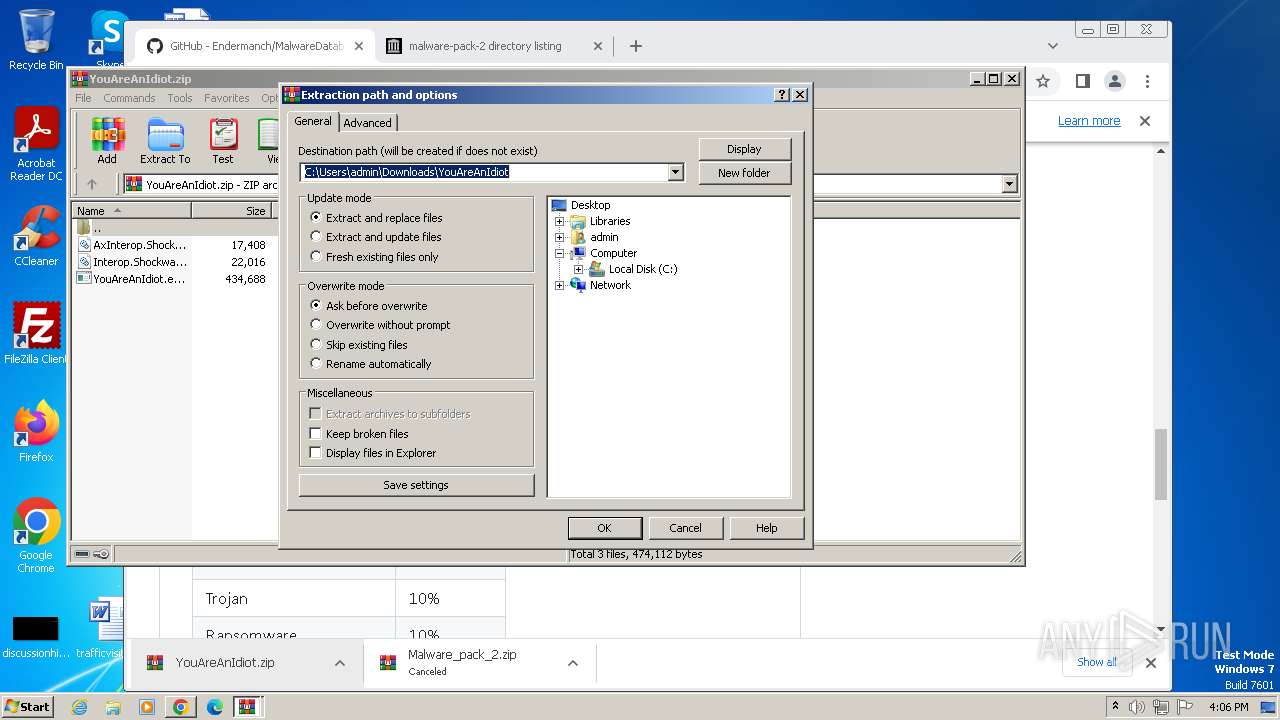Click Help button in extraction dialog
This screenshot has height=720, width=1280.
click(x=767, y=528)
